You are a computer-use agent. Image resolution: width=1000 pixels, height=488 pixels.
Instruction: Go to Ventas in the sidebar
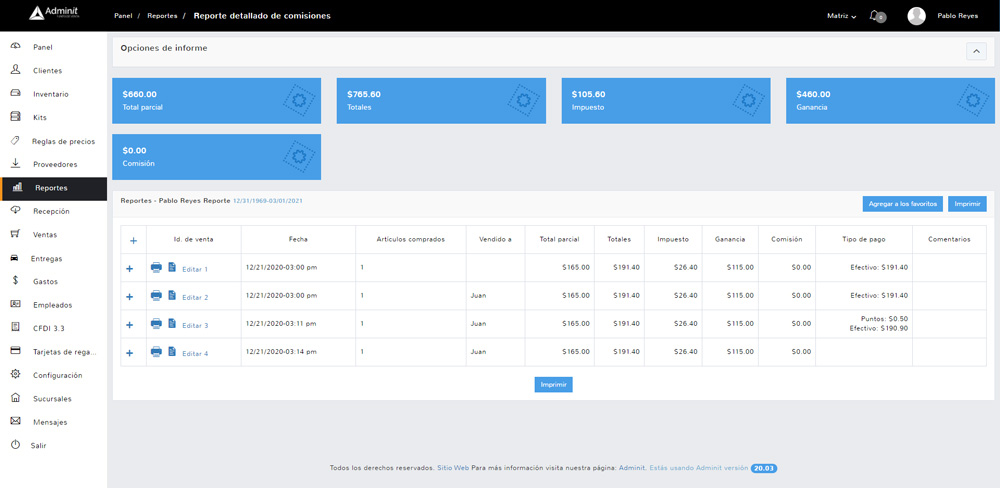click(45, 235)
